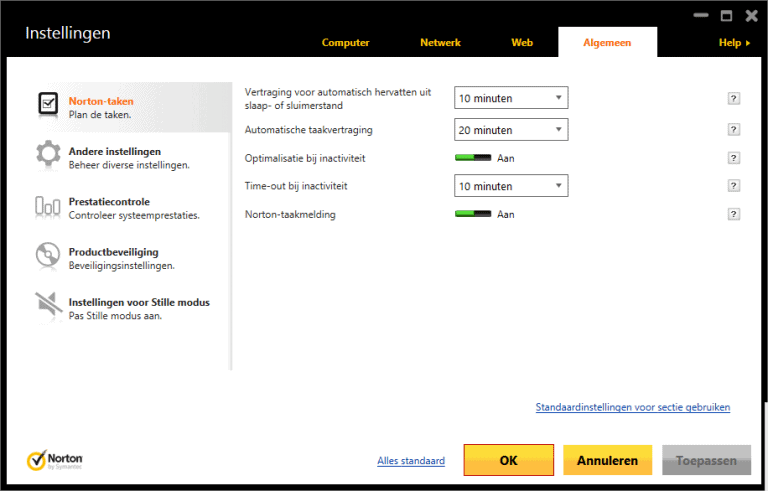
Task: Open help for Vertraging voor automatisch hervatten
Action: [x=733, y=98]
